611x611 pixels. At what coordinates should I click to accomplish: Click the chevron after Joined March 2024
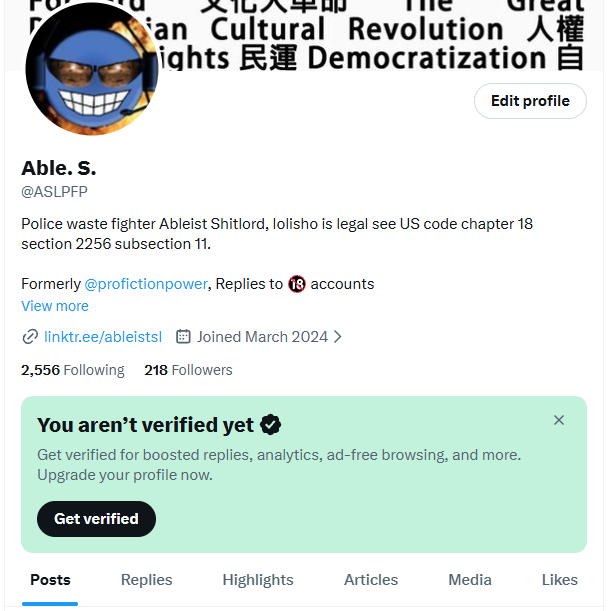click(x=338, y=337)
